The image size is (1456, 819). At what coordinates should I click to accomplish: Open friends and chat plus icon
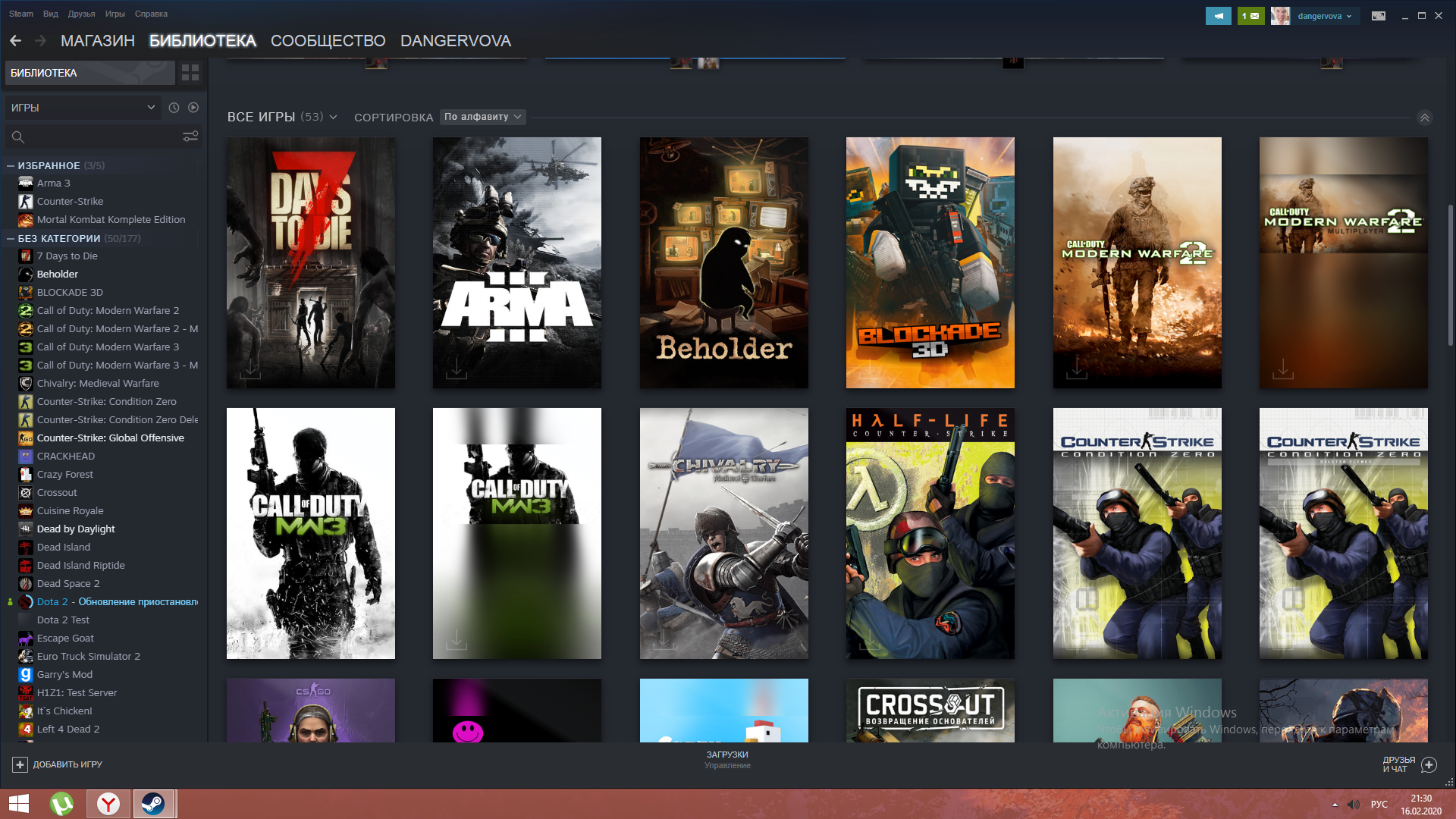pyautogui.click(x=1429, y=764)
